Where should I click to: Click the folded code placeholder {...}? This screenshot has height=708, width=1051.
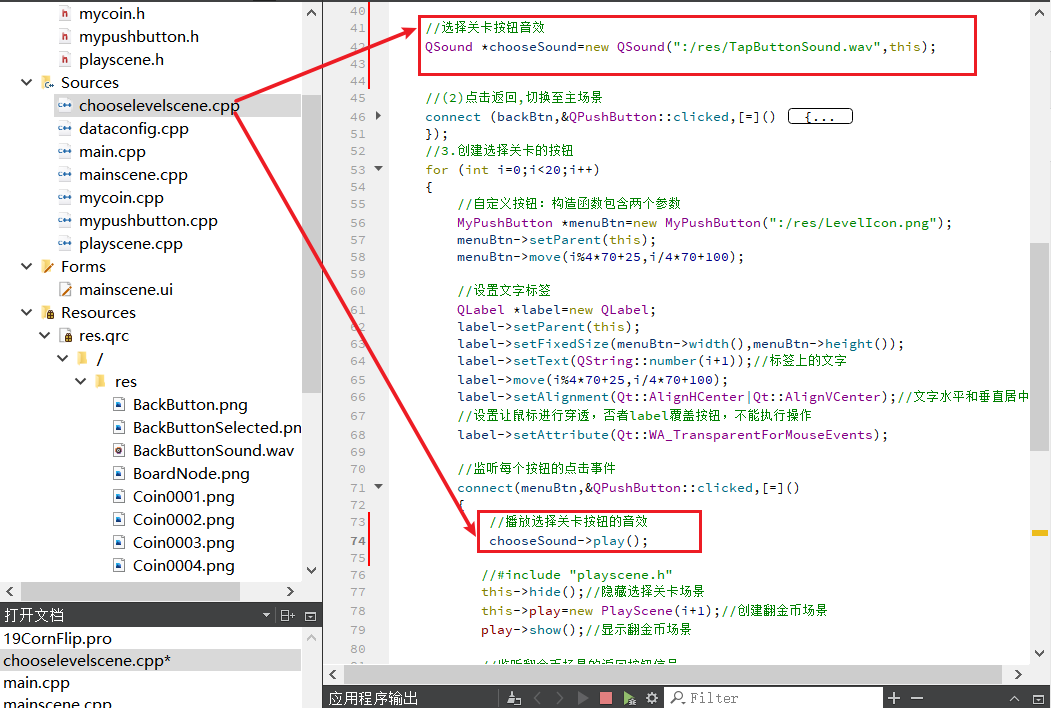(x=820, y=117)
